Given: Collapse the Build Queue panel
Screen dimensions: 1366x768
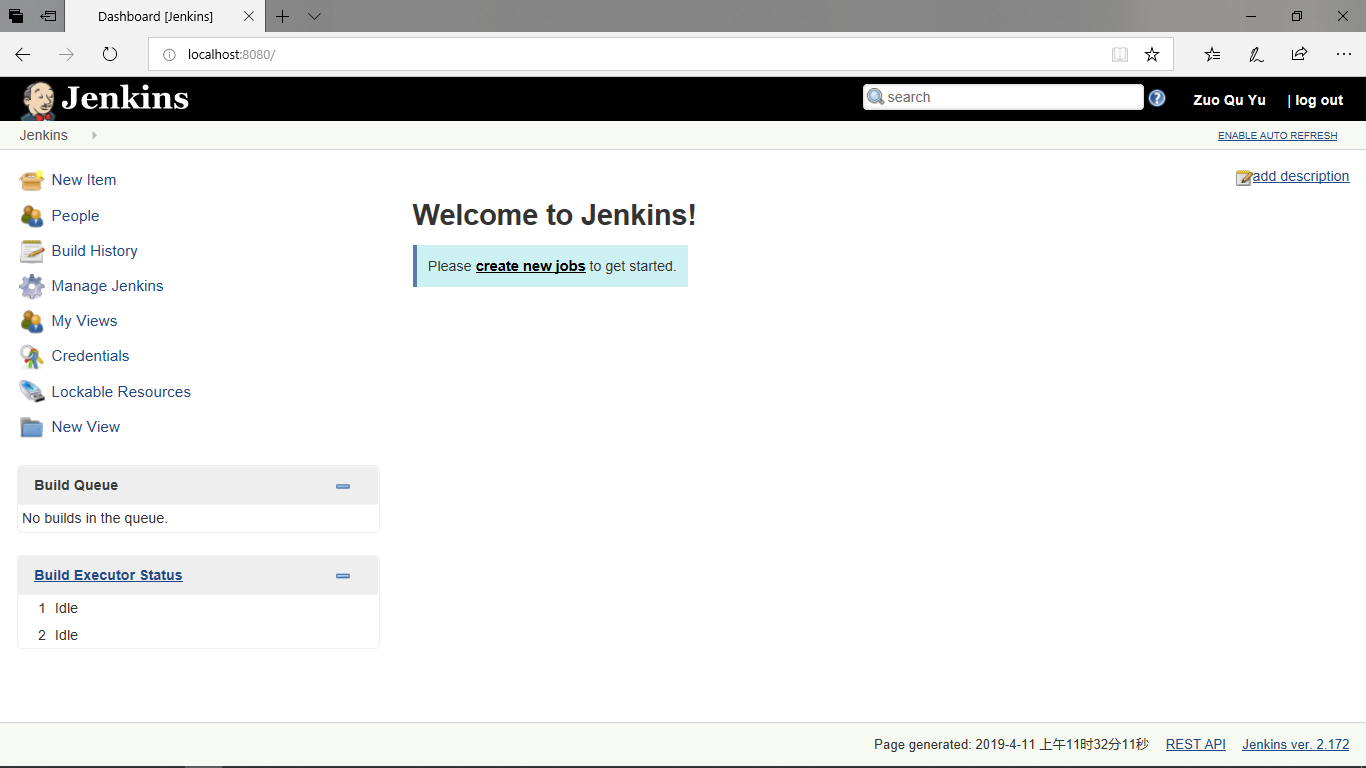Looking at the screenshot, I should pos(343,486).
